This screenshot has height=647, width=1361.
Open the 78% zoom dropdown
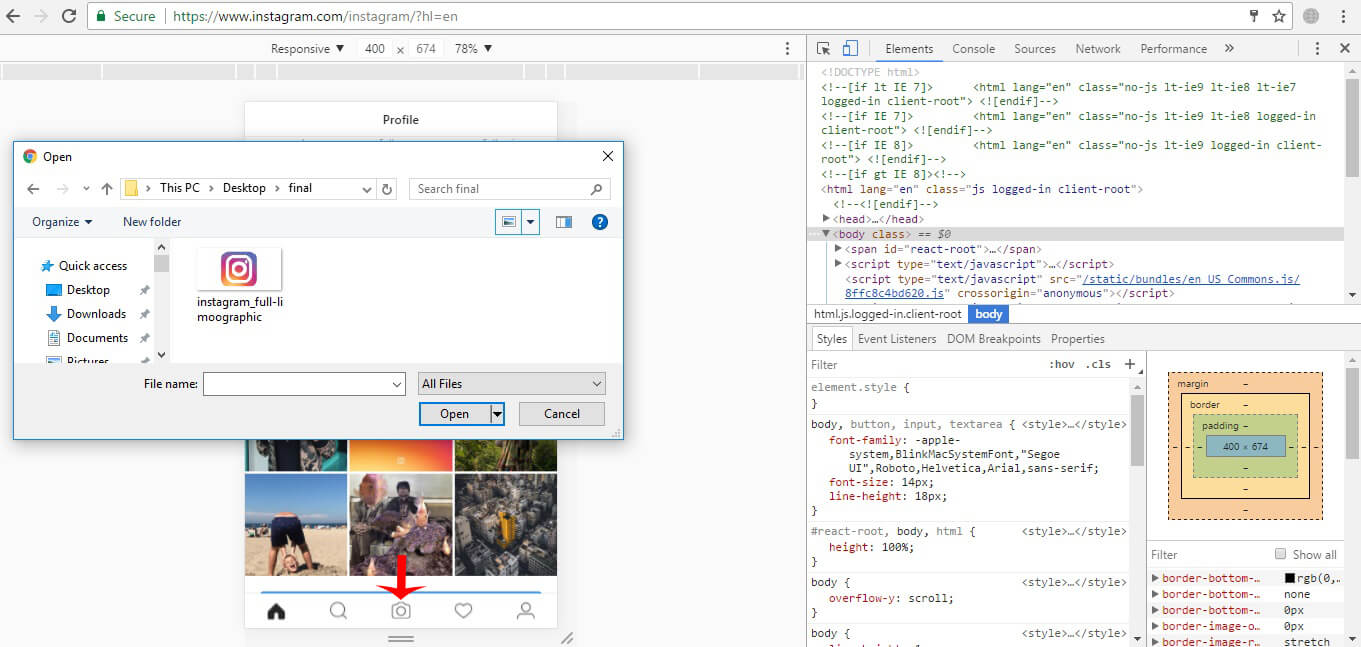tap(473, 48)
